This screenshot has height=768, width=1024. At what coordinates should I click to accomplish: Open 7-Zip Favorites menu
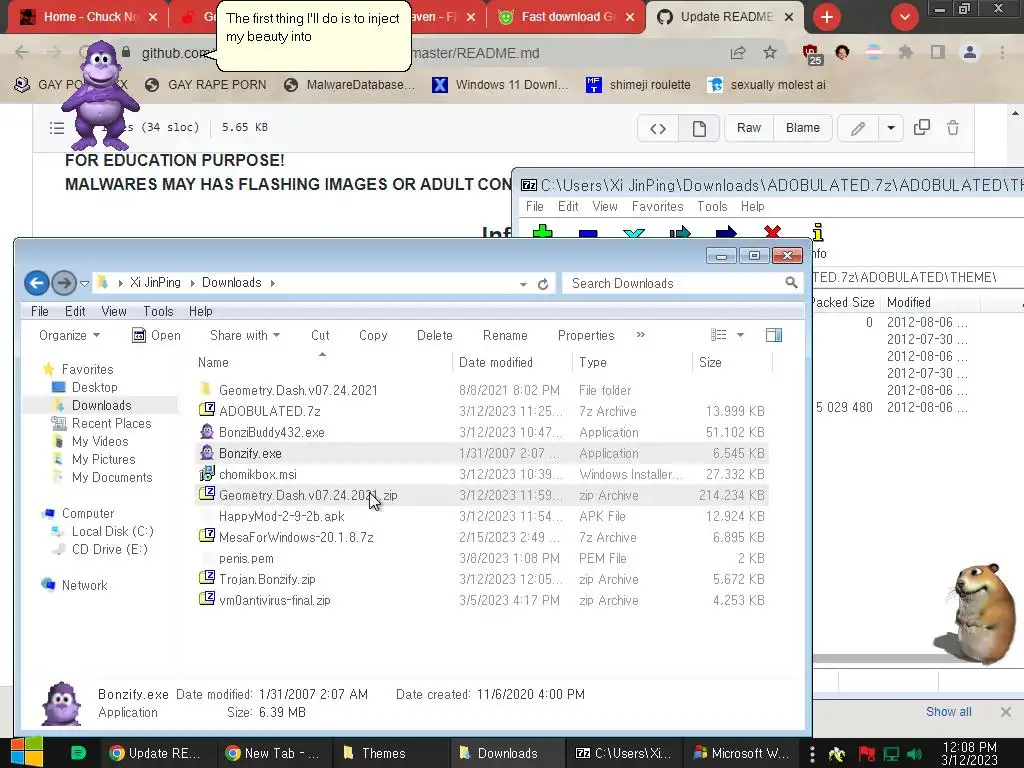click(x=657, y=207)
